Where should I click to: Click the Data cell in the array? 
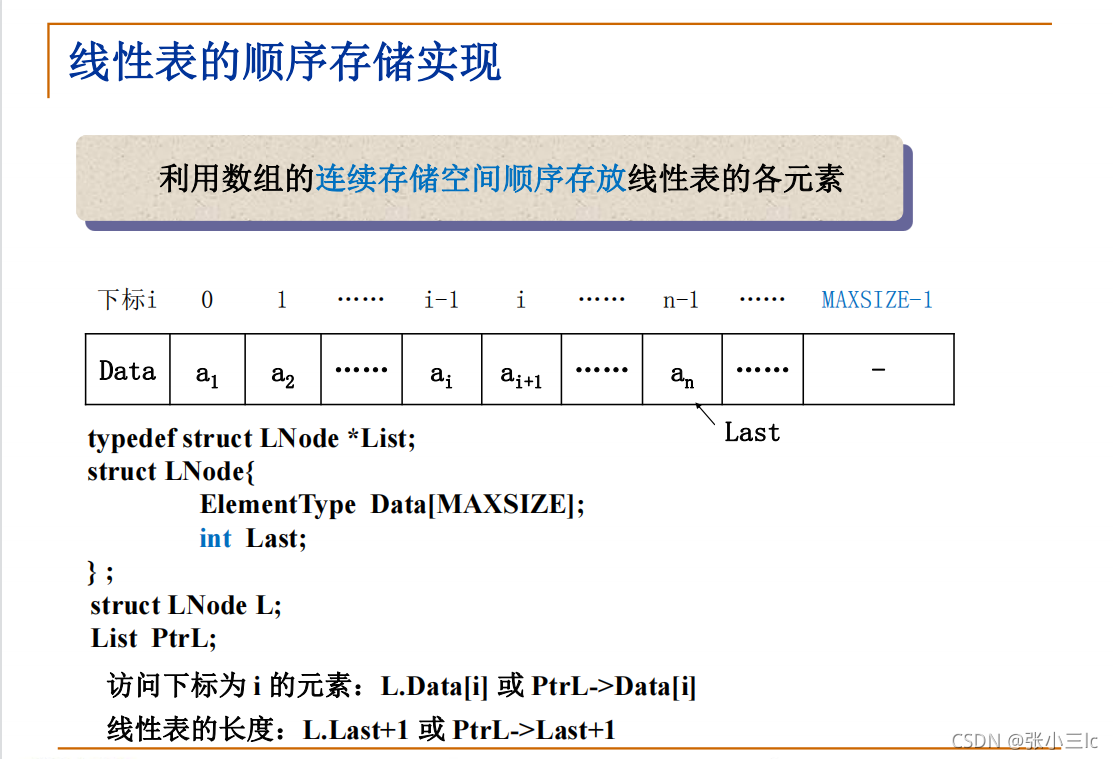pyautogui.click(x=128, y=370)
